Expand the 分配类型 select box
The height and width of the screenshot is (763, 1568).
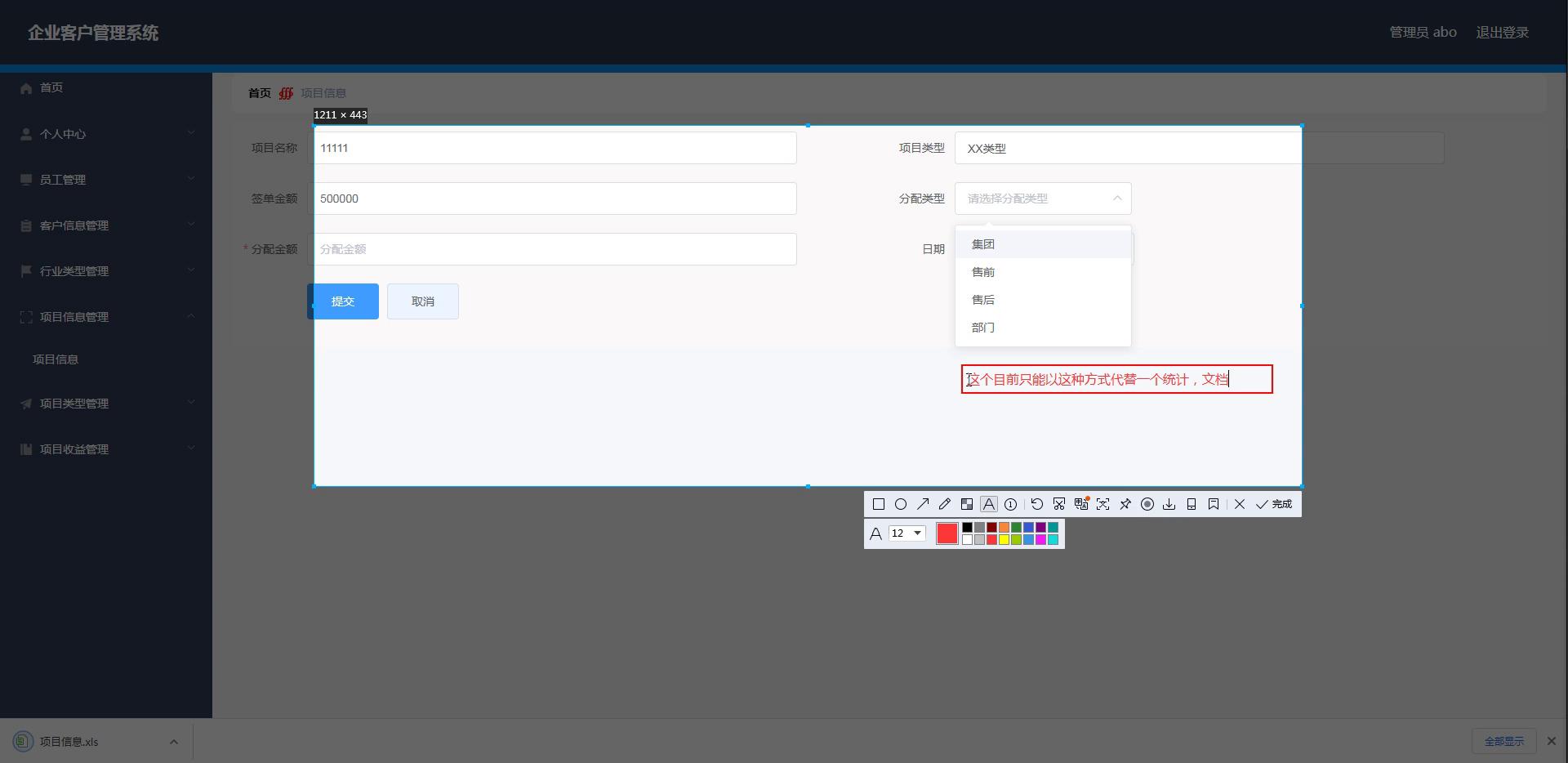tap(1043, 199)
